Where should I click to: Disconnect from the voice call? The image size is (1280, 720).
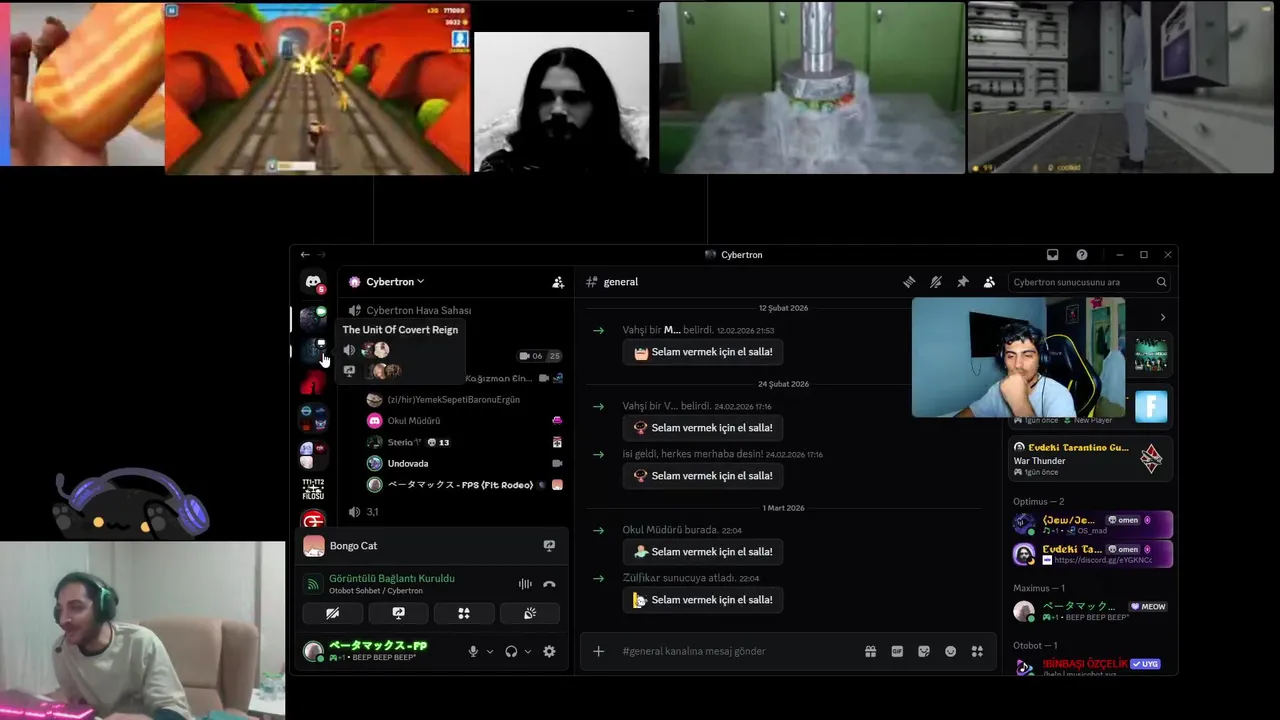click(549, 584)
